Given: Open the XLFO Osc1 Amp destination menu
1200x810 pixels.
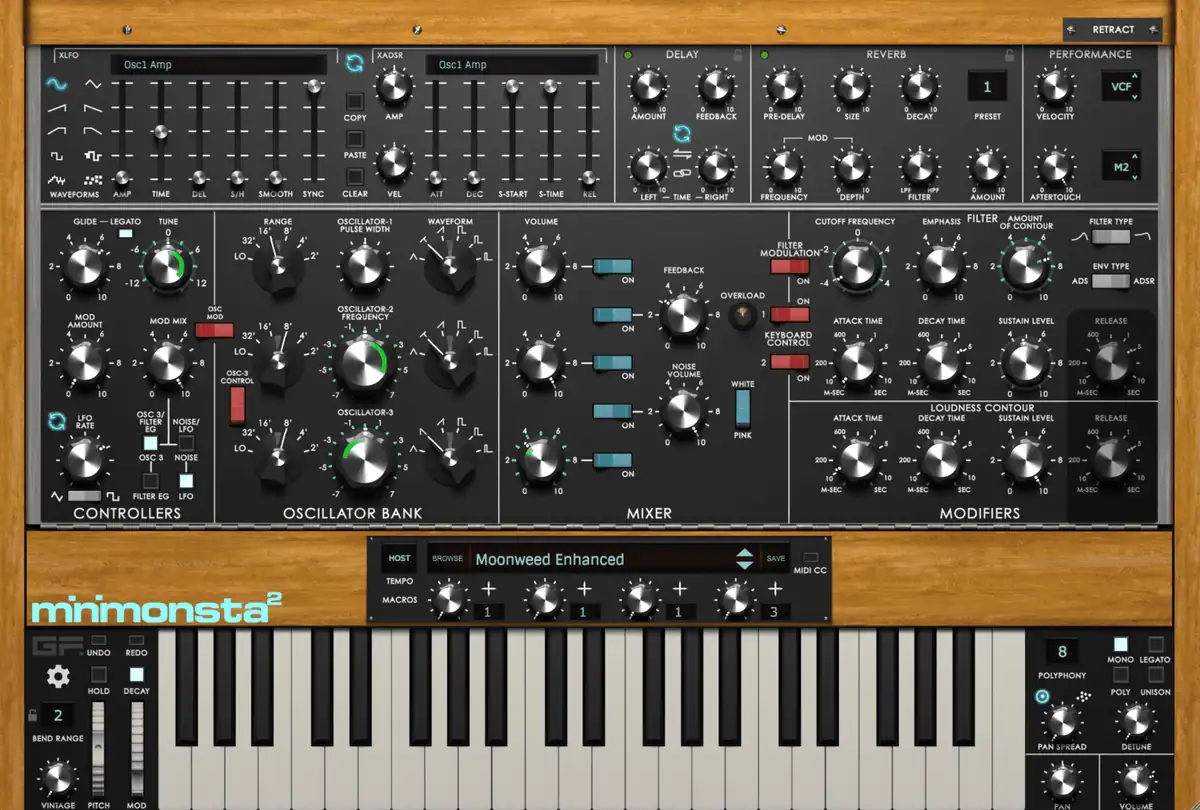Looking at the screenshot, I should click(x=218, y=65).
